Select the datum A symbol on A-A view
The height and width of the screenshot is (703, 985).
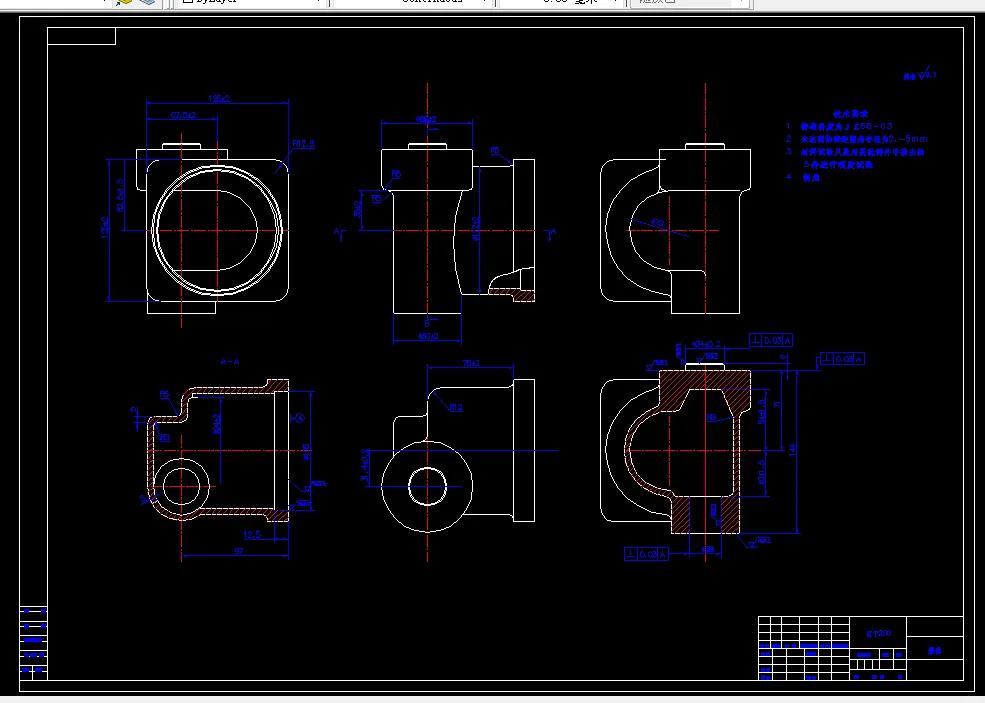point(299,417)
